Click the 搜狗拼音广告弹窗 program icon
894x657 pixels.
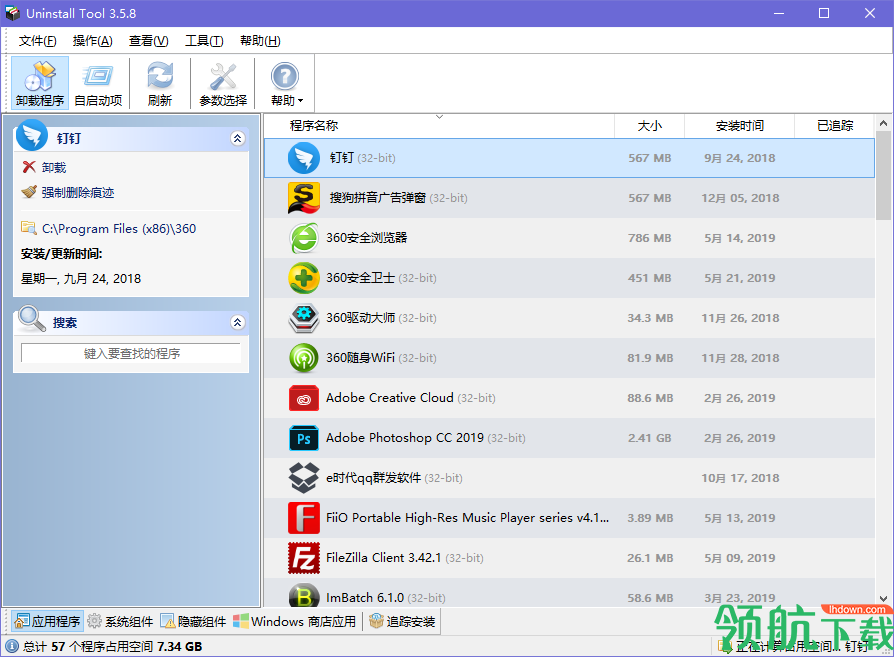tap(304, 198)
